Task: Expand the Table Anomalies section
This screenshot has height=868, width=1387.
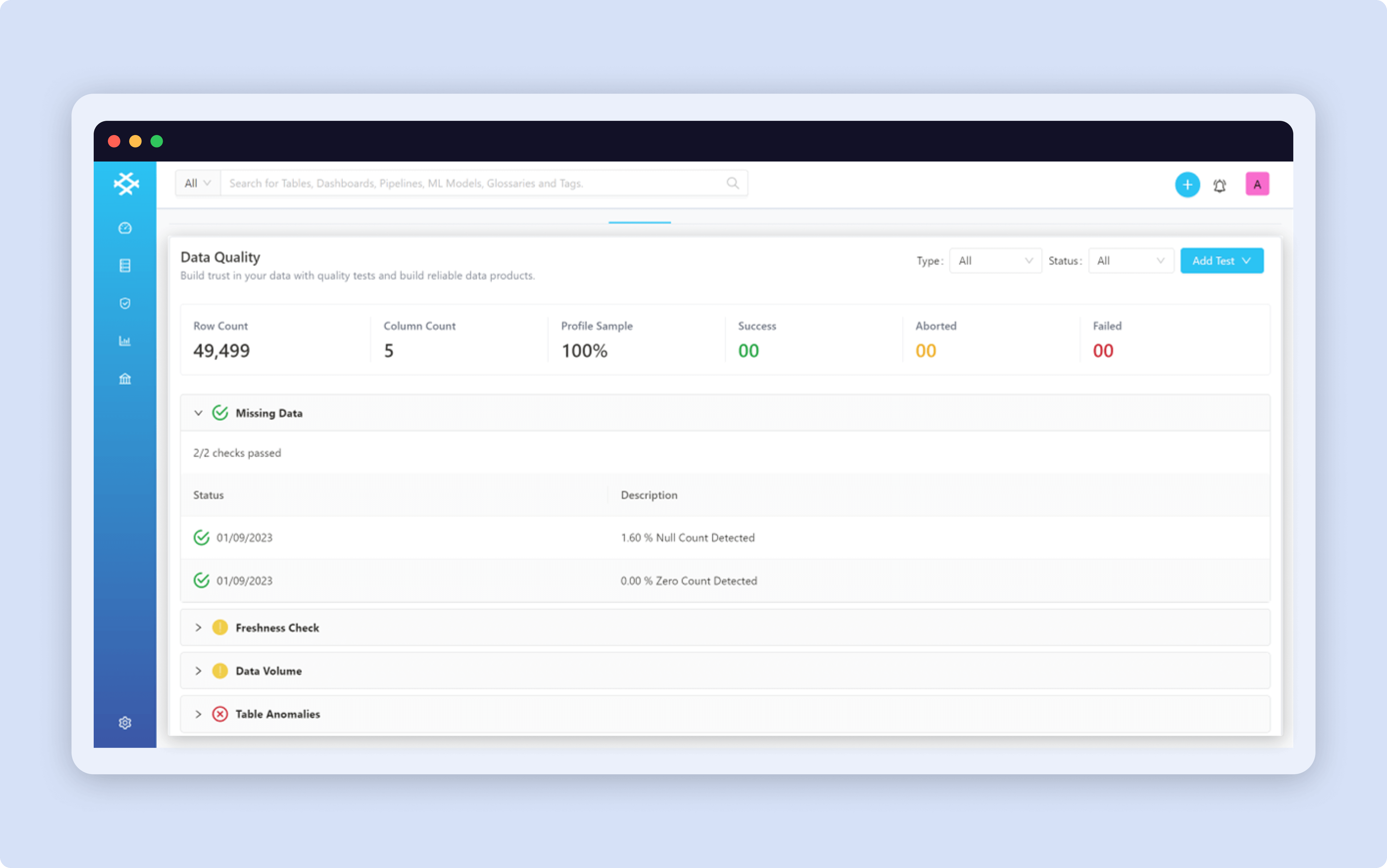Action: pos(198,714)
